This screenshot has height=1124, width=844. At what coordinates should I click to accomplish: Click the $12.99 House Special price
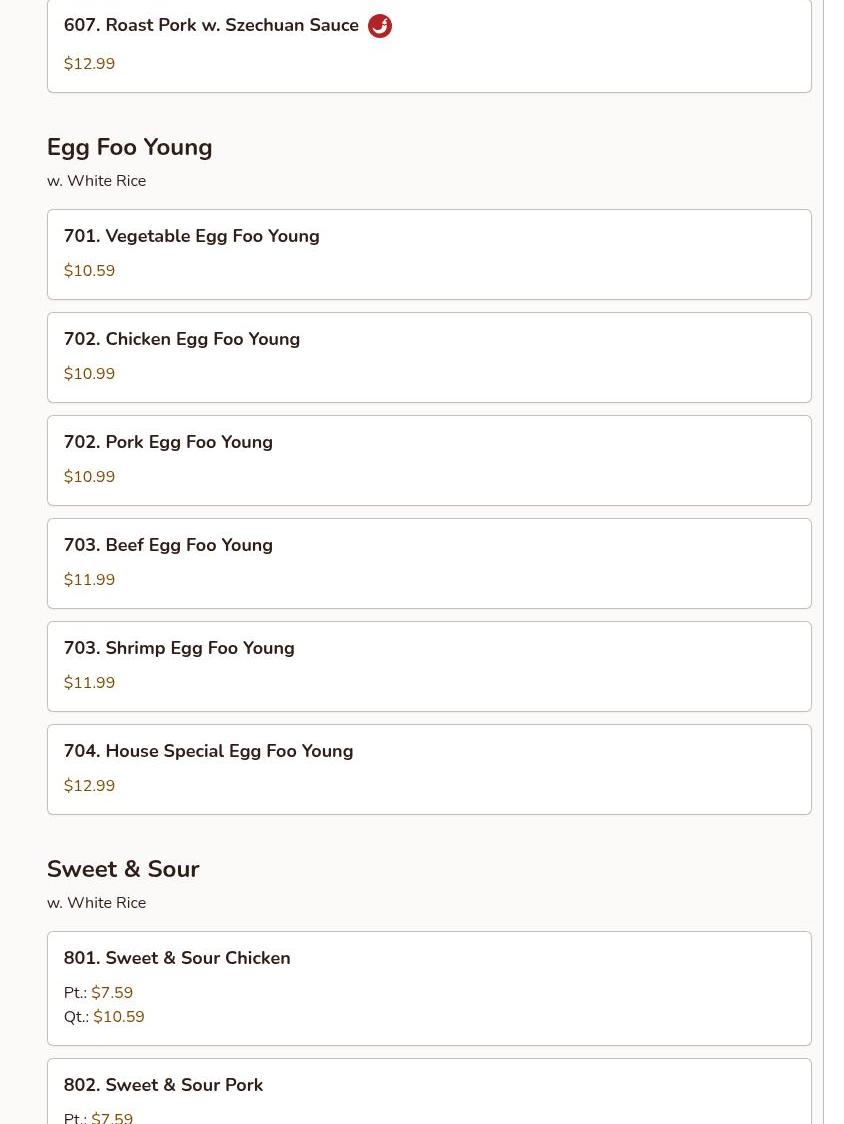click(89, 786)
